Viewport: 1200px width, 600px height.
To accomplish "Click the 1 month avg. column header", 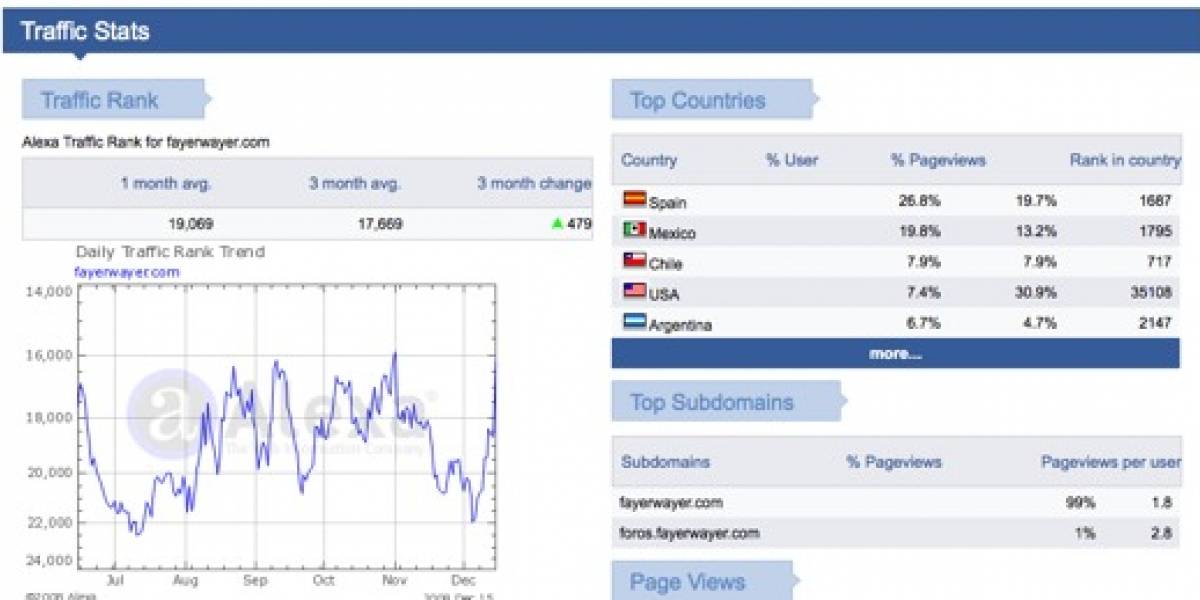I will coord(166,184).
